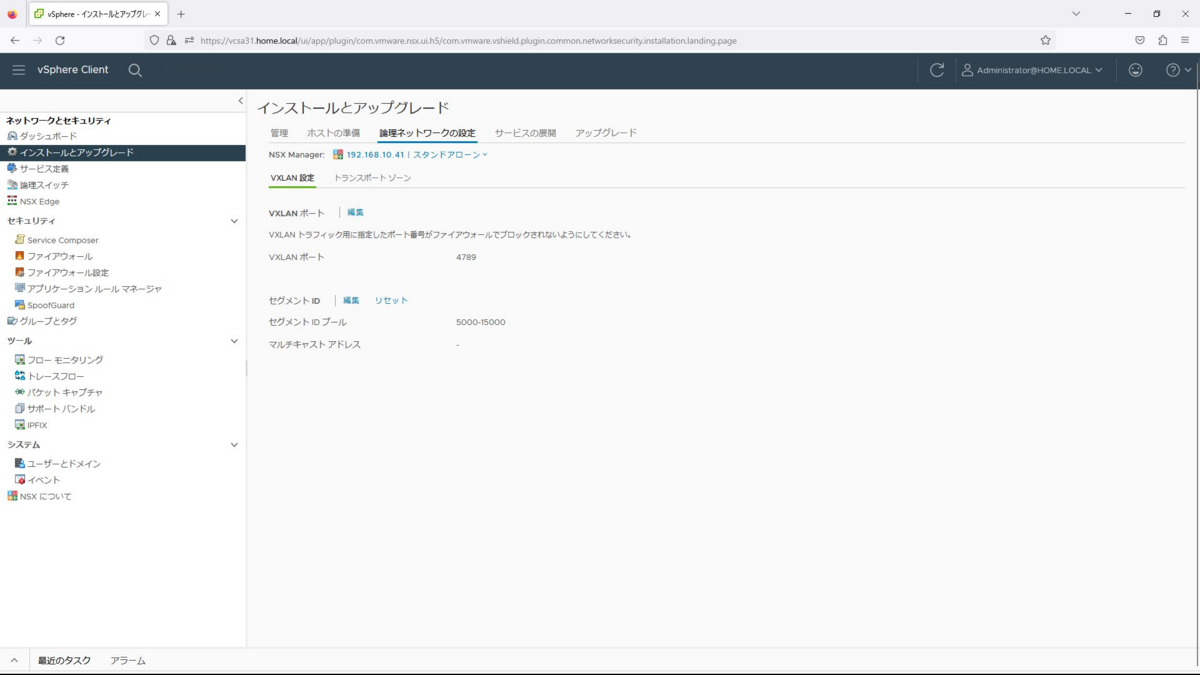Open フロー モニタリング

(x=64, y=360)
